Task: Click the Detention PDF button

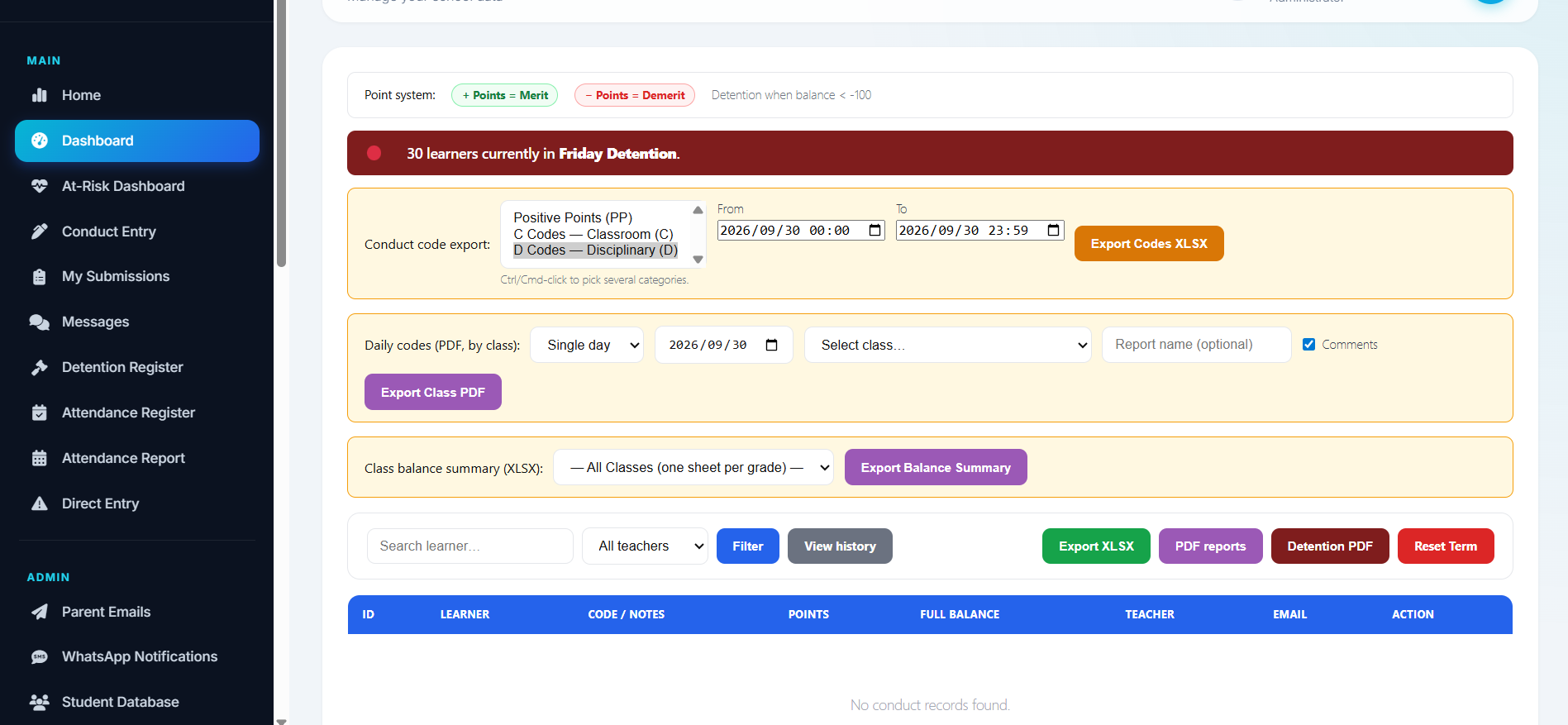Action: point(1329,546)
